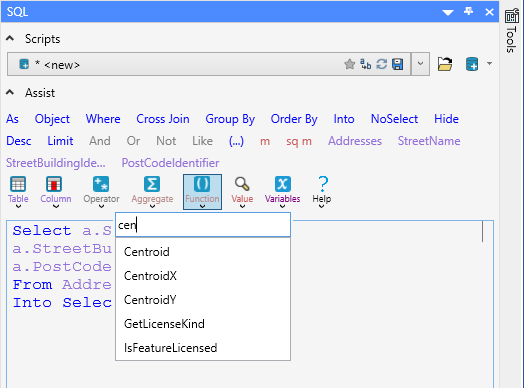Image resolution: width=524 pixels, height=388 pixels.
Task: Click the rename script icon
Action: (366, 64)
